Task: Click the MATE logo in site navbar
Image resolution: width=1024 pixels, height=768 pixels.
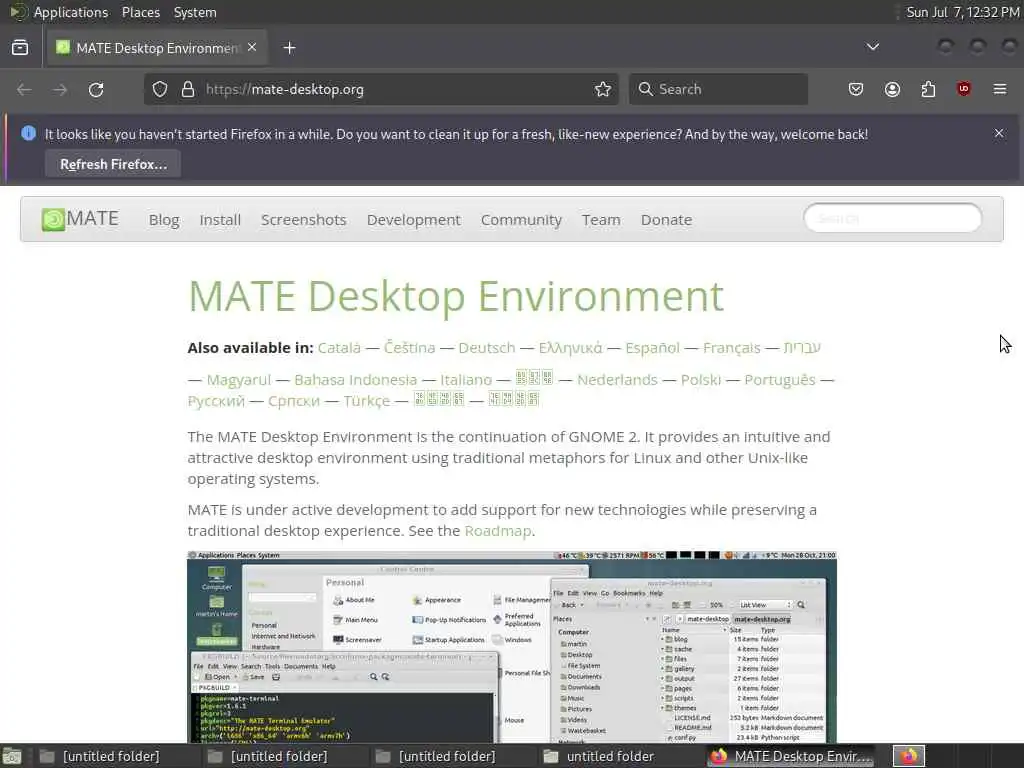Action: pos(80,219)
